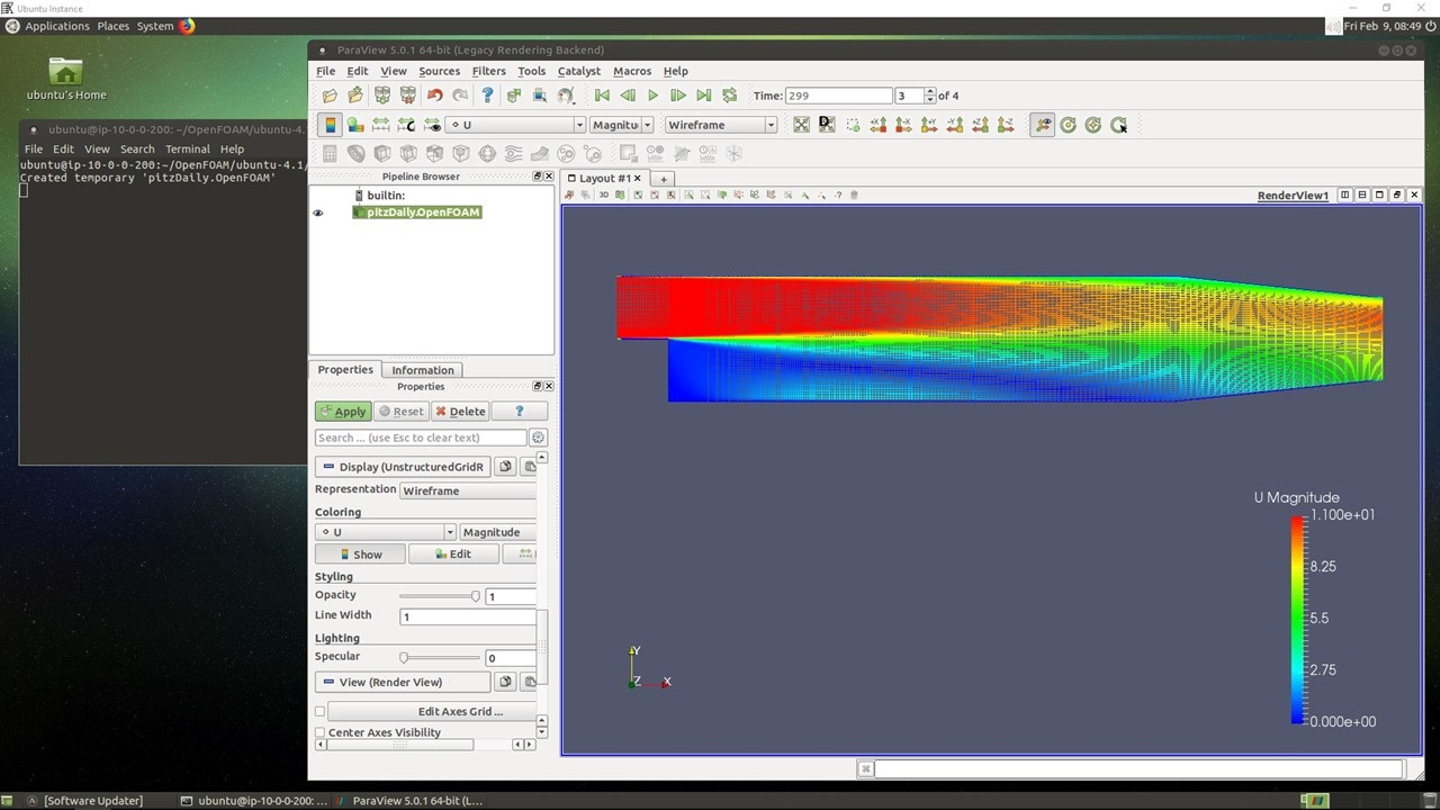This screenshot has height=810, width=1440.
Task: Click the Opacity slider
Action: click(439, 596)
